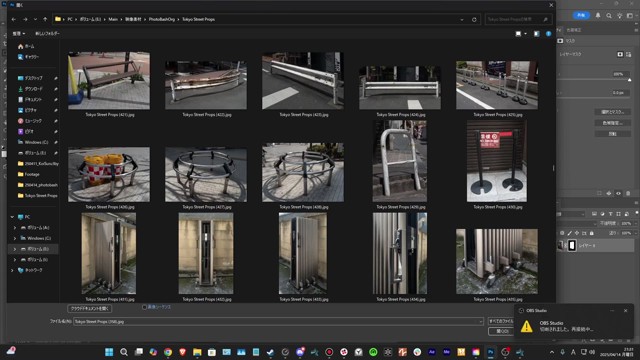The height and width of the screenshot is (360, 640).
Task: Switch to Photoshop's 色調補正 panel tab
Action: tap(574, 30)
